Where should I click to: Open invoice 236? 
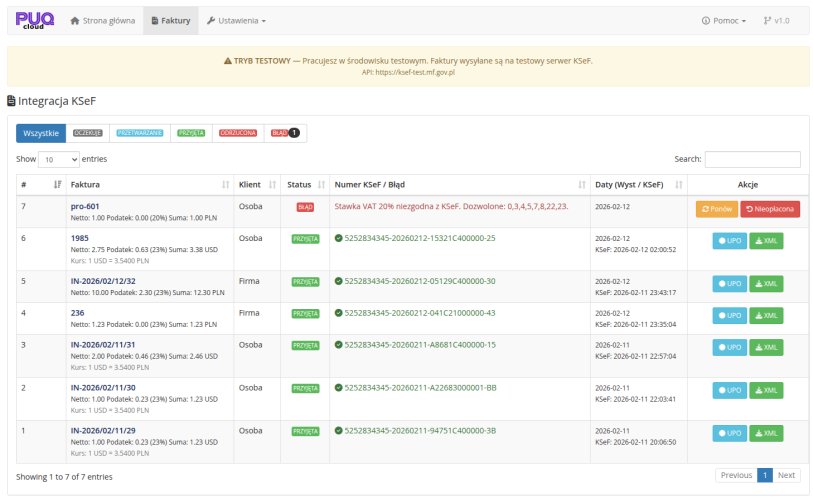(77, 313)
